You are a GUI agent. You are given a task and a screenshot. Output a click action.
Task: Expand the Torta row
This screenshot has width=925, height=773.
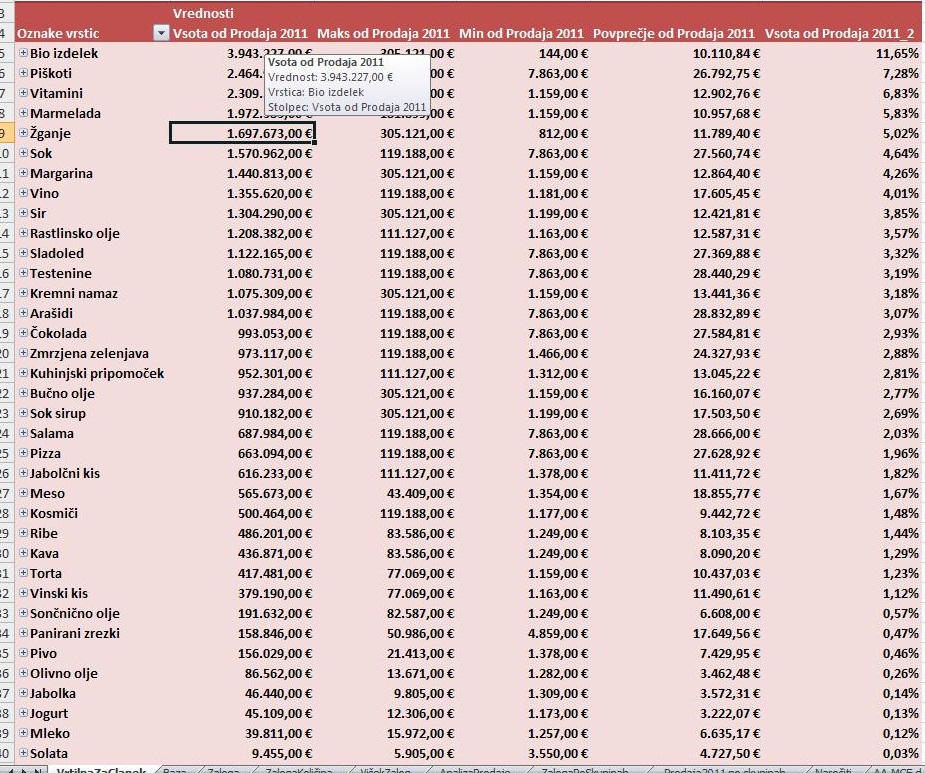click(x=23, y=573)
